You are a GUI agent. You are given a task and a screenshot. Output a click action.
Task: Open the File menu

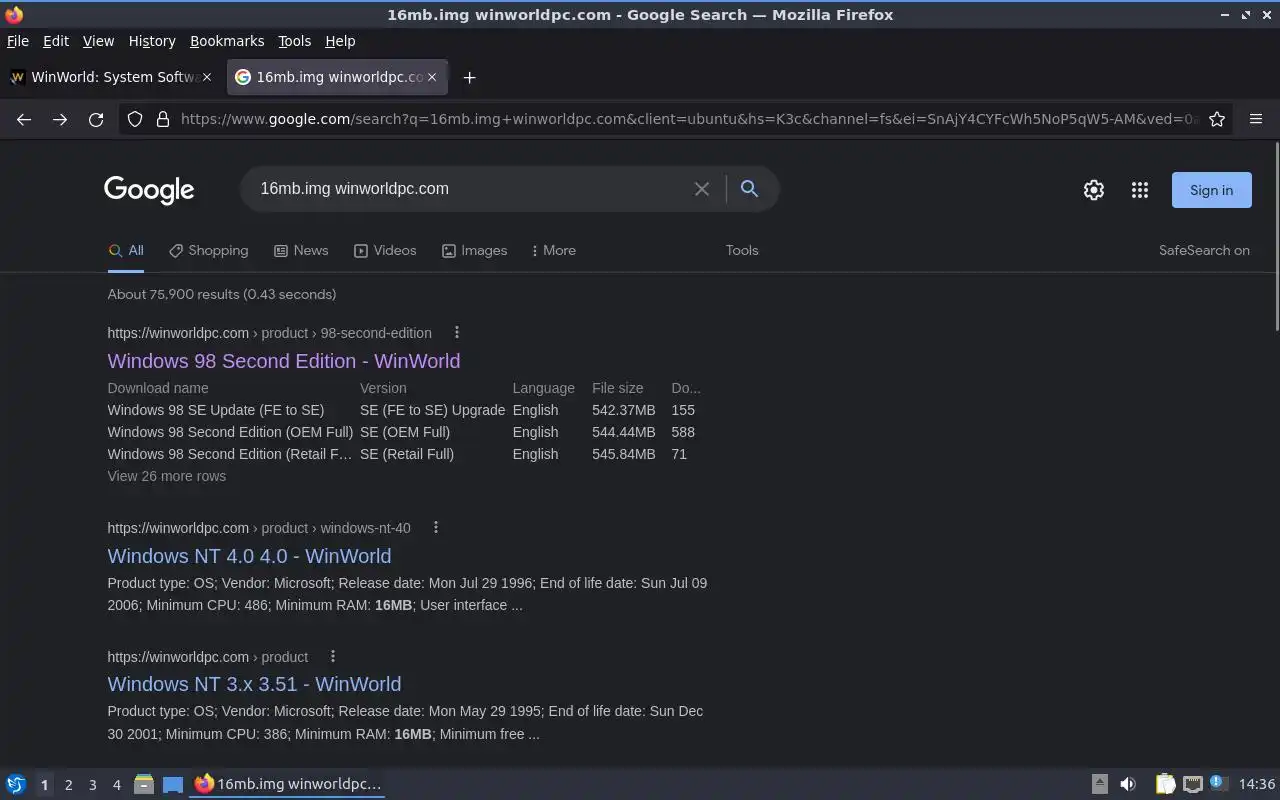18,41
